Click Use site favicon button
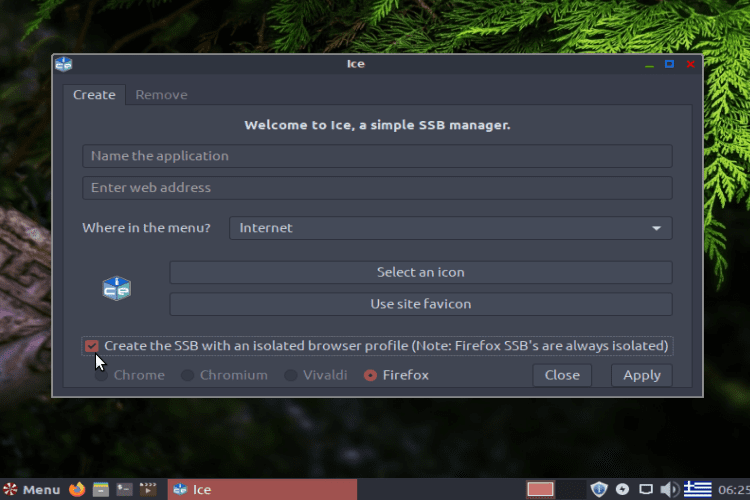Image resolution: width=750 pixels, height=500 pixels. [420, 304]
